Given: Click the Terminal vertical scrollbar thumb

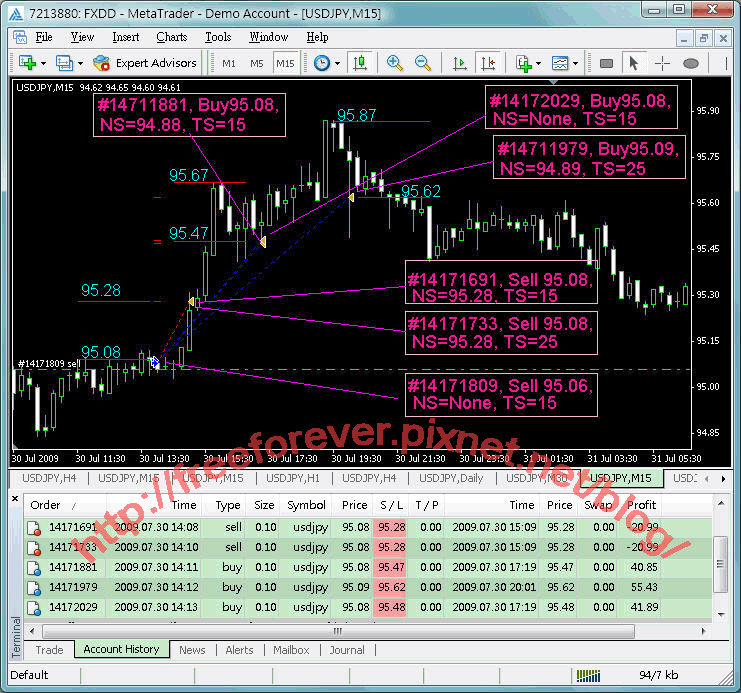Looking at the screenshot, I should [720, 563].
